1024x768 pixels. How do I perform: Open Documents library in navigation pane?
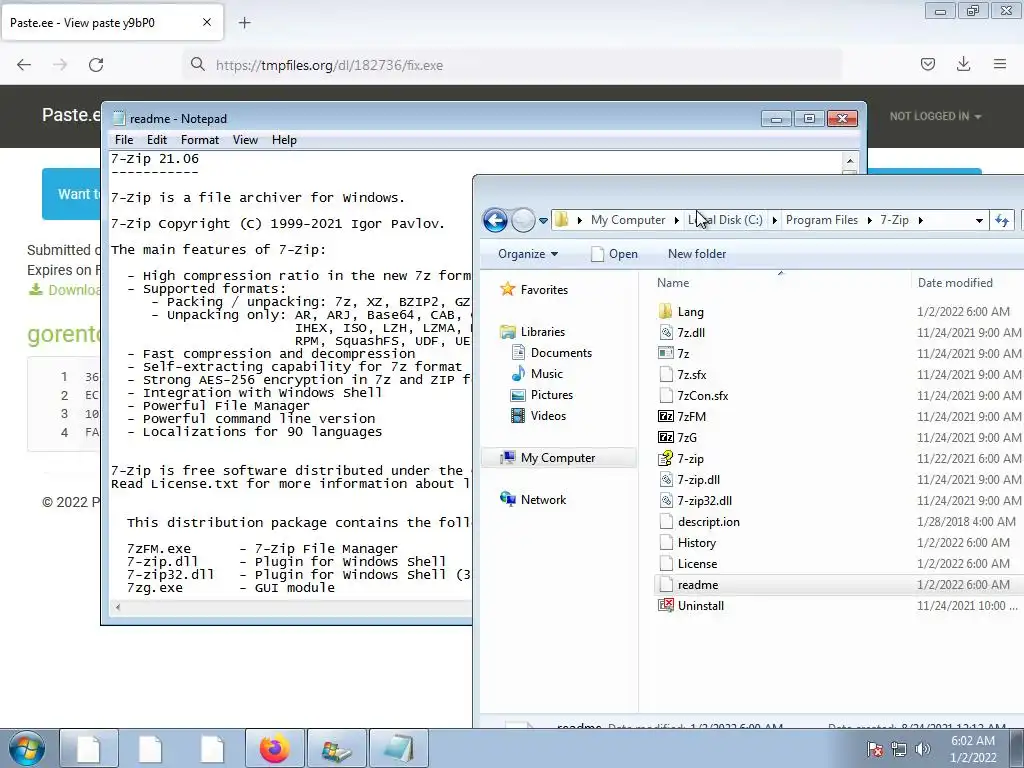click(561, 353)
